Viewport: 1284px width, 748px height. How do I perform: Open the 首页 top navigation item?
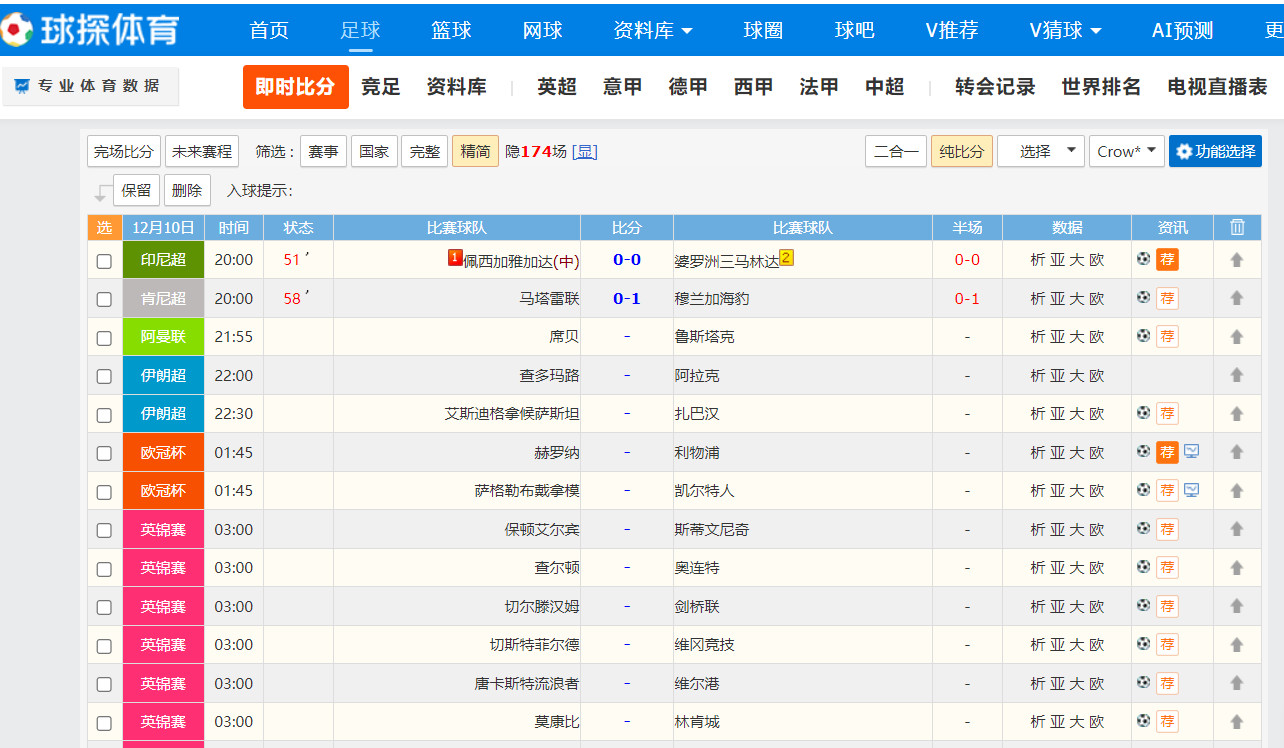click(269, 30)
